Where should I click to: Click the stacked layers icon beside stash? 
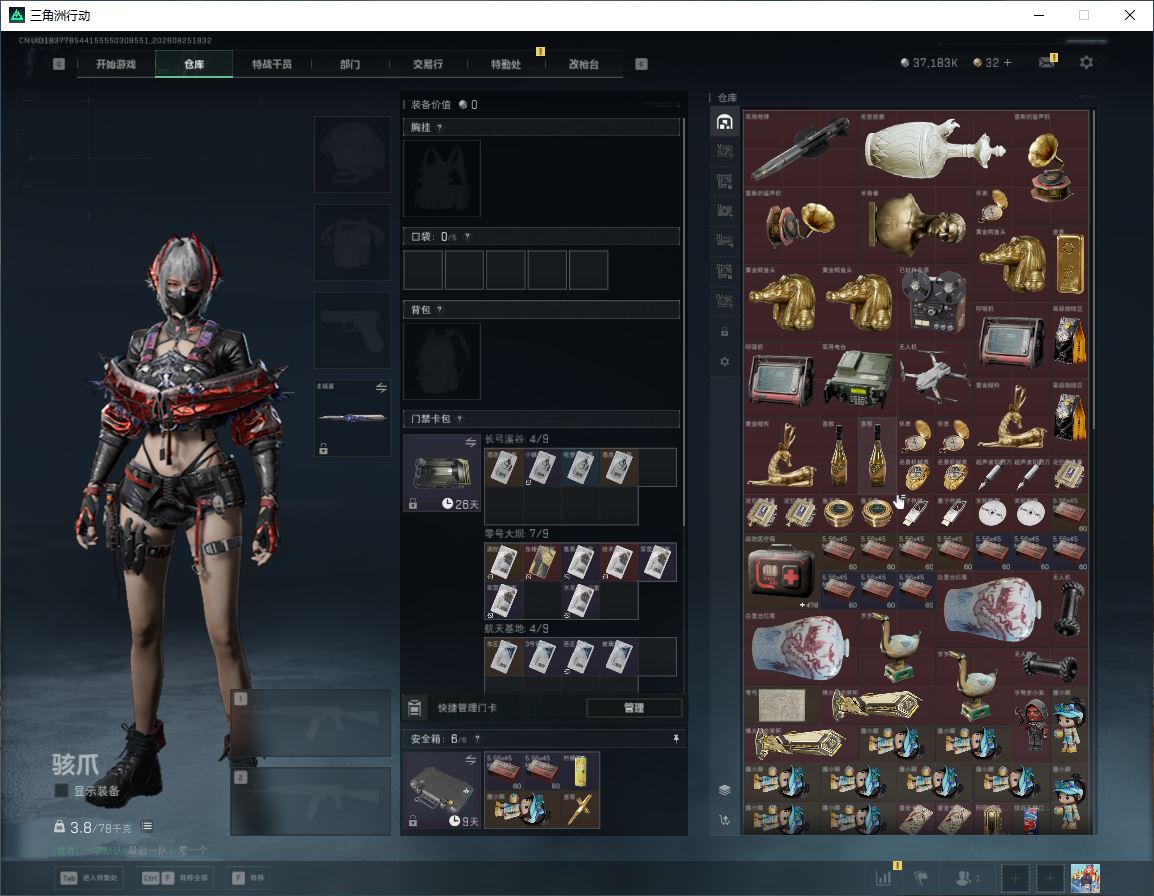(x=725, y=790)
